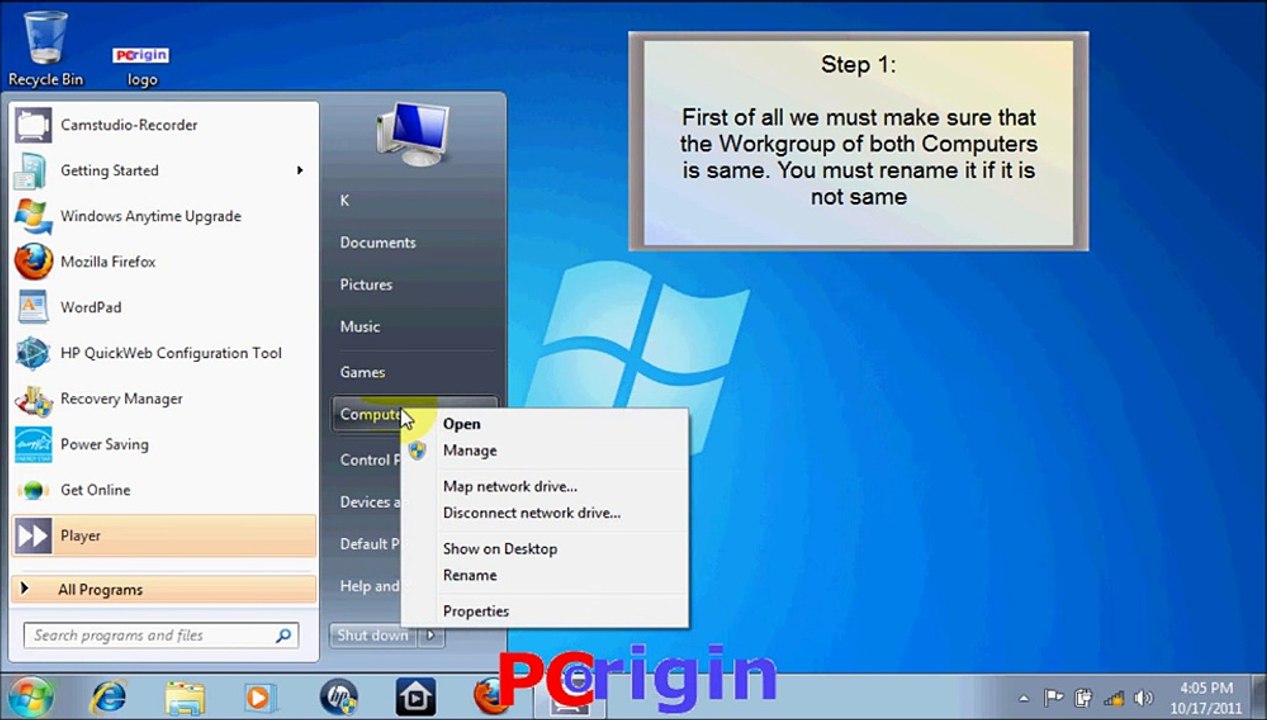
Task: Show hidden system tray icons
Action: [x=1024, y=698]
